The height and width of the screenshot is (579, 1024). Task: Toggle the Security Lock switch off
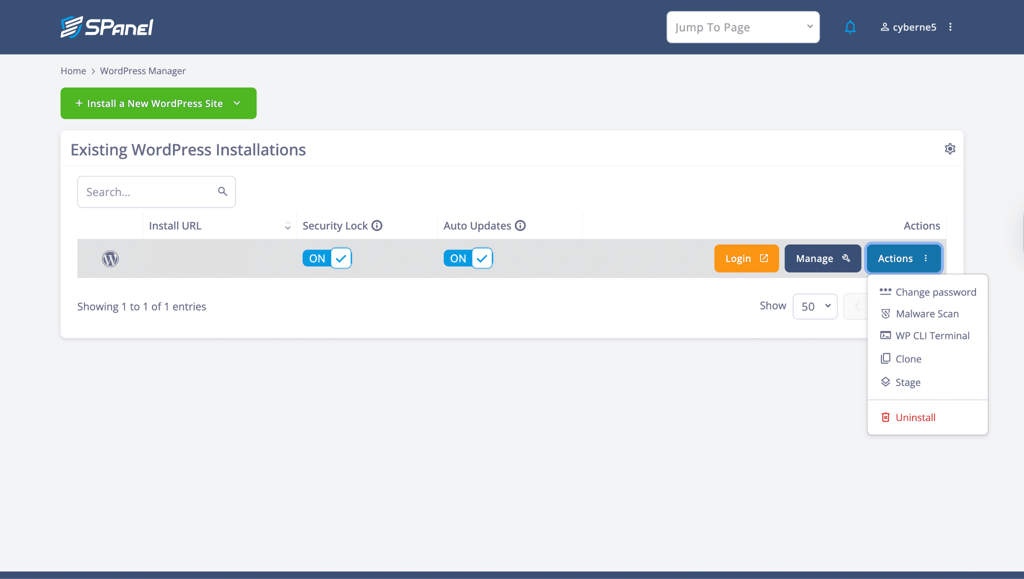(327, 258)
